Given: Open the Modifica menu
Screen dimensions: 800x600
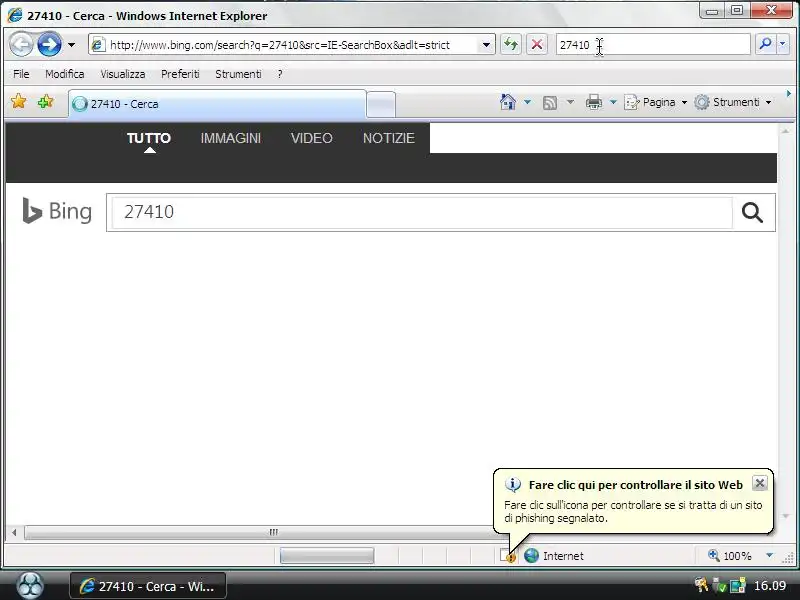Looking at the screenshot, I should 65,74.
